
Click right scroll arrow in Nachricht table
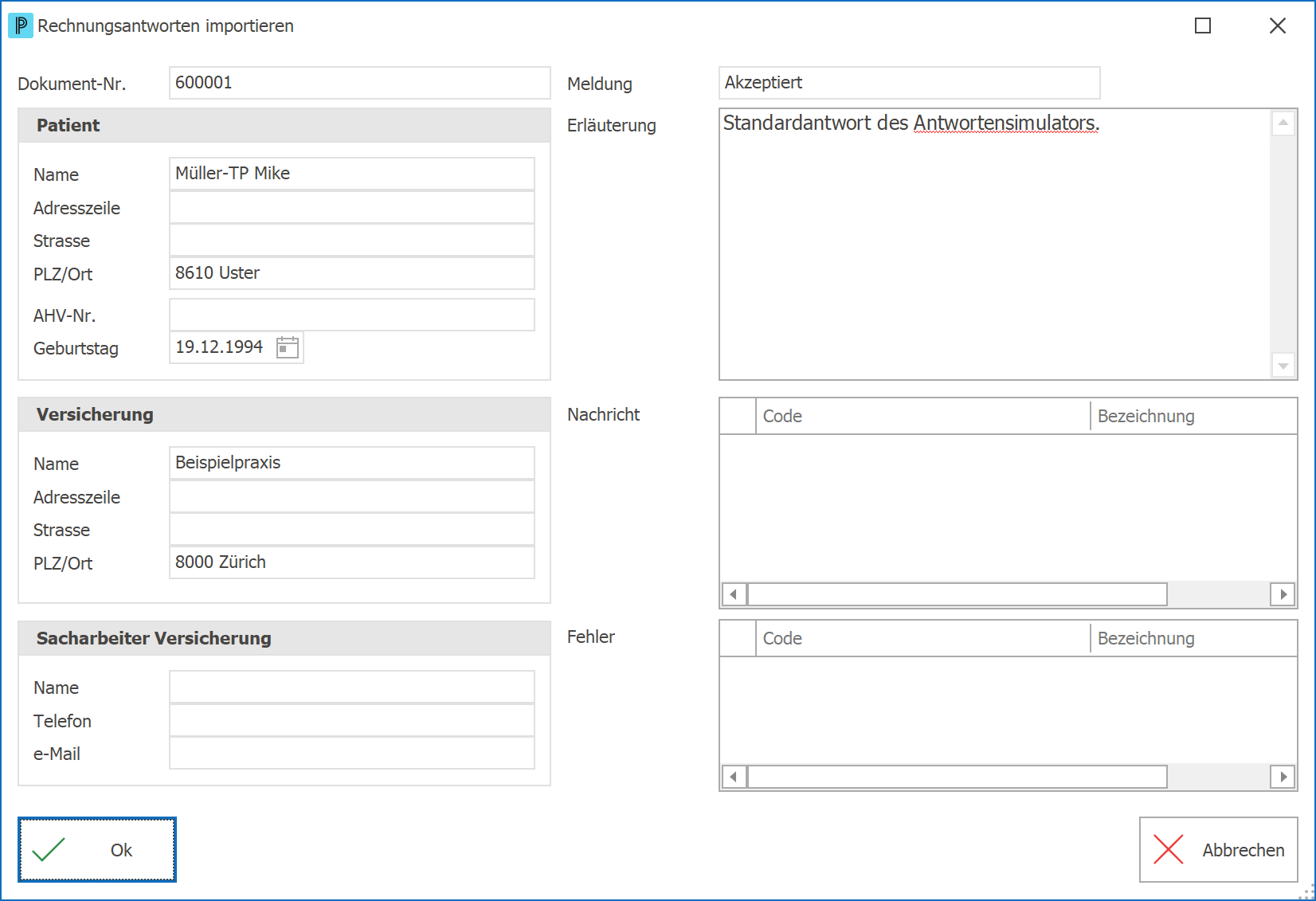coord(1283,594)
